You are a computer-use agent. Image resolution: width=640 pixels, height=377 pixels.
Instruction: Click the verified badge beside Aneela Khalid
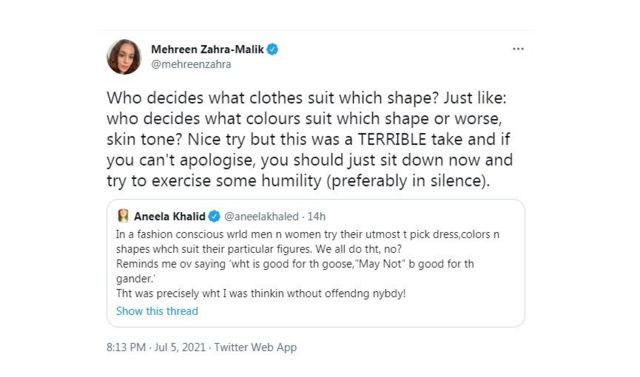pos(214,217)
